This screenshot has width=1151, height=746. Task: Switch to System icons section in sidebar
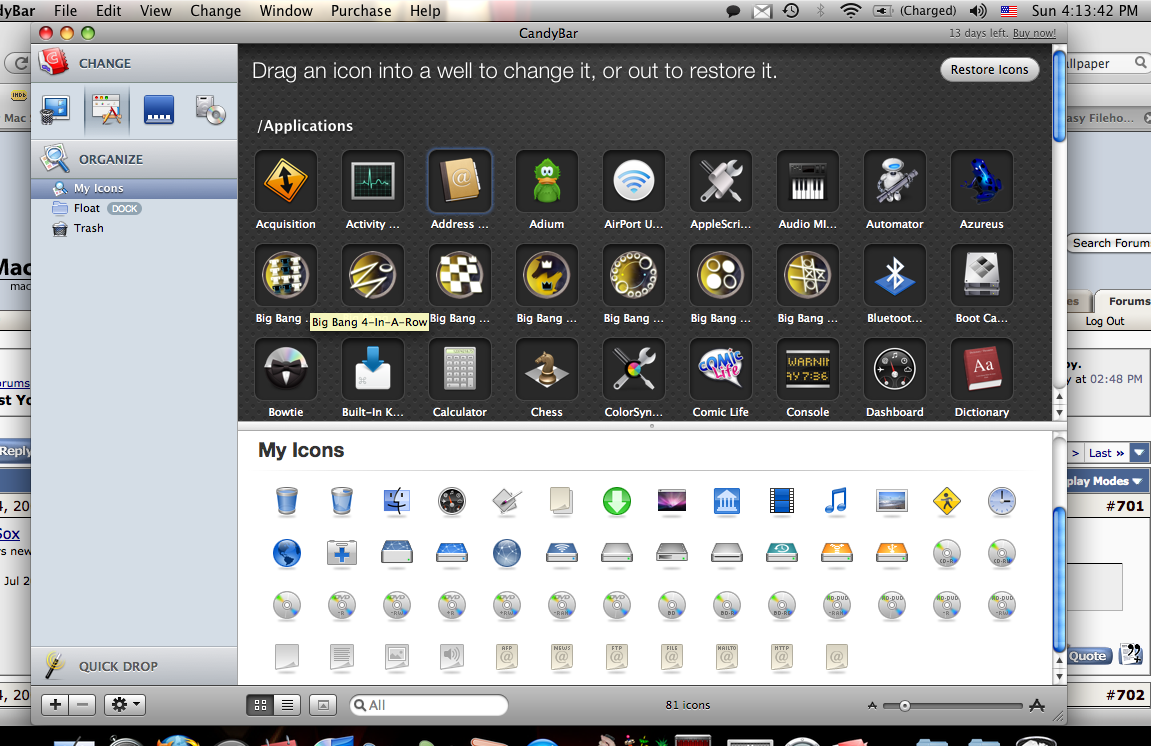(55, 110)
